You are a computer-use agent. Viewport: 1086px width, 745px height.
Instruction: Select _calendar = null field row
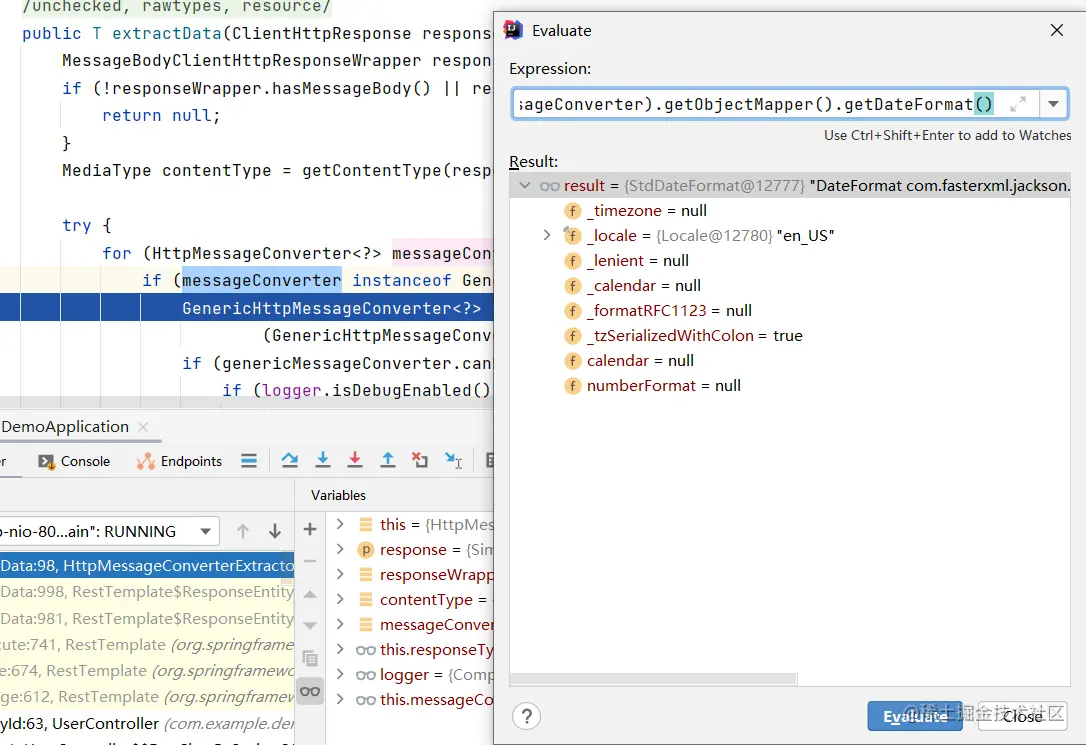click(790, 285)
